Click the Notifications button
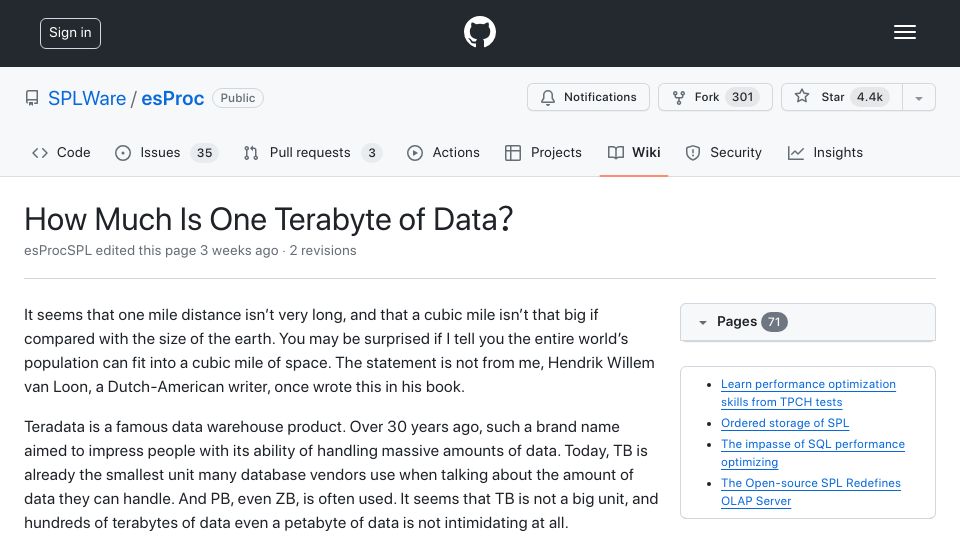The image size is (960, 540). click(588, 97)
